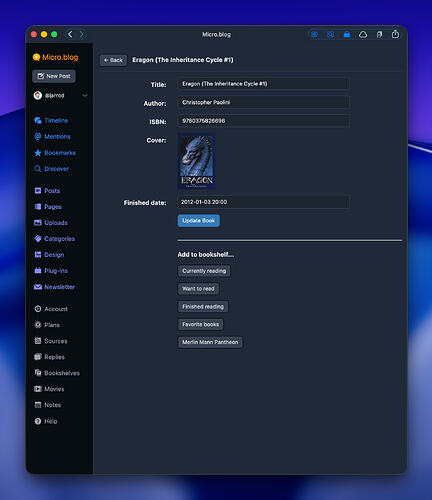This screenshot has width=432, height=500.
Task: Add book to Finished reading shelf
Action: tap(203, 307)
